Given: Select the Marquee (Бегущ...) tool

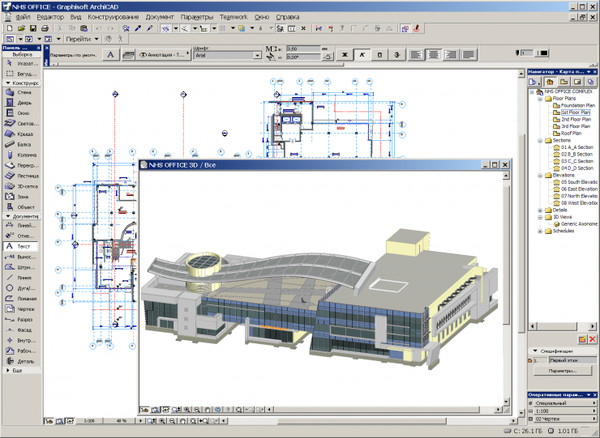Looking at the screenshot, I should click(22, 73).
